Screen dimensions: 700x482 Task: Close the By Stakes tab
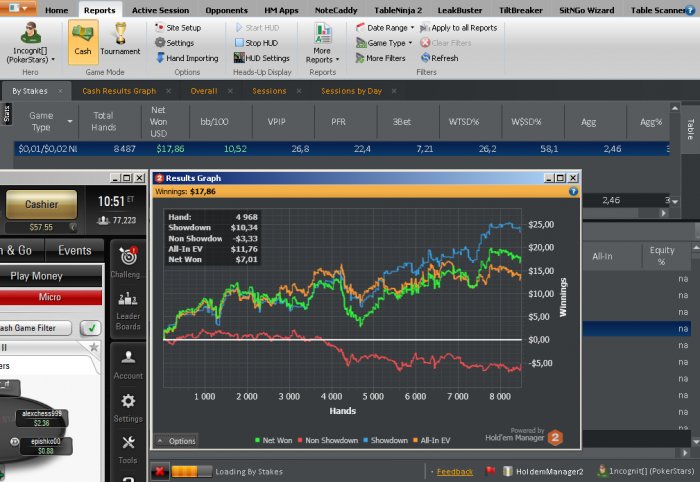pyautogui.click(x=60, y=91)
